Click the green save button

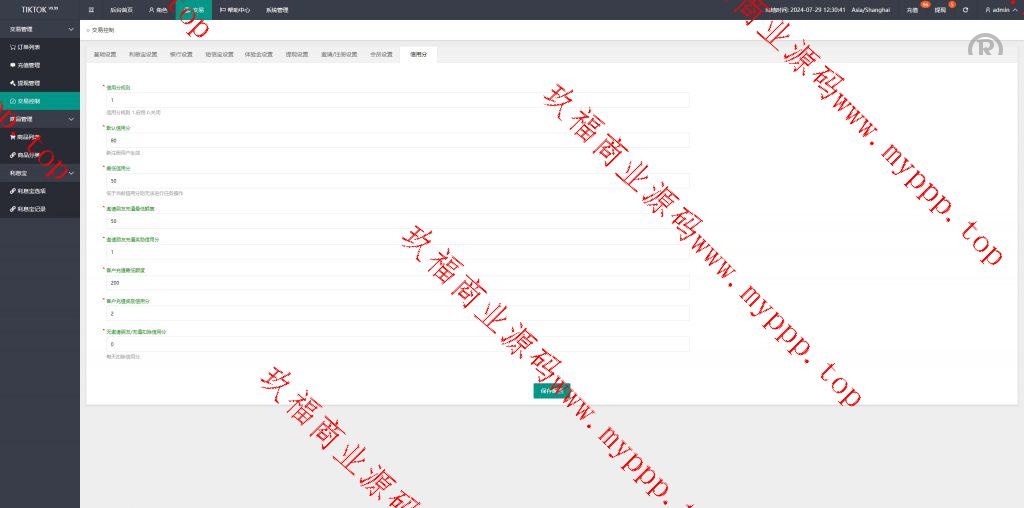click(551, 391)
